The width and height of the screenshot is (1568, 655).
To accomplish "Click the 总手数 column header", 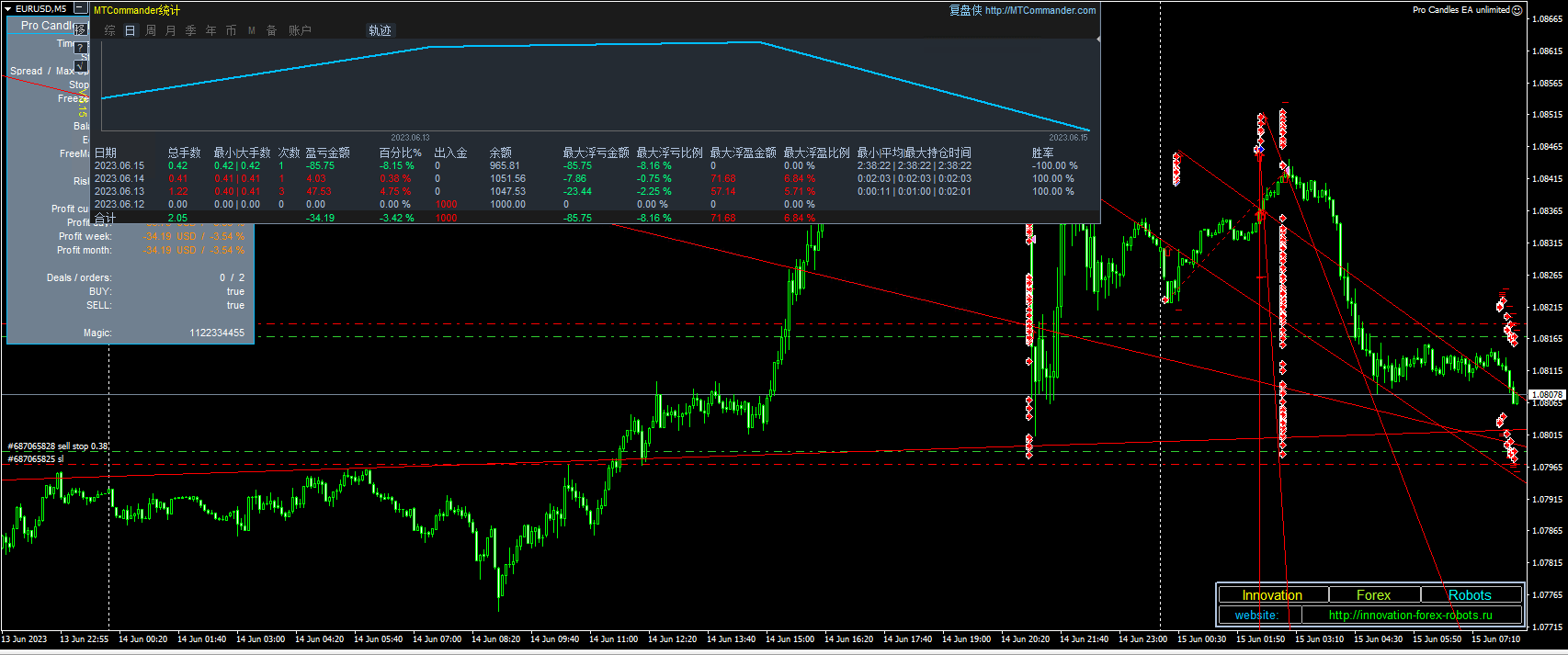I will click(184, 152).
